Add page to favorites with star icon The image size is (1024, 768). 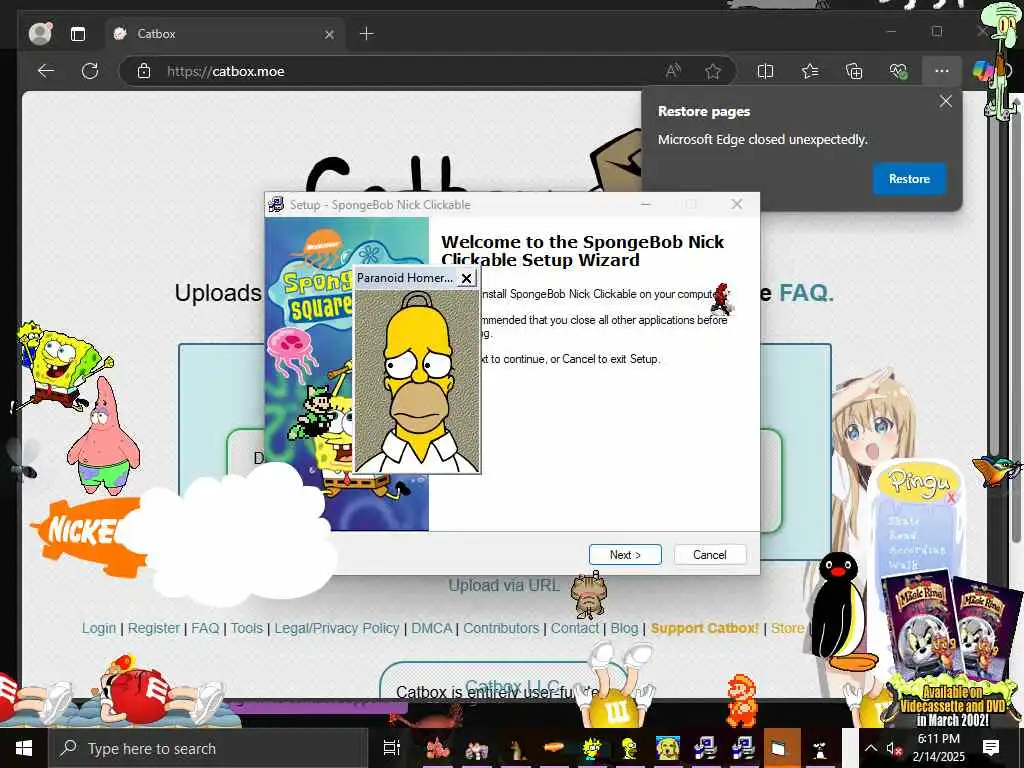[712, 71]
